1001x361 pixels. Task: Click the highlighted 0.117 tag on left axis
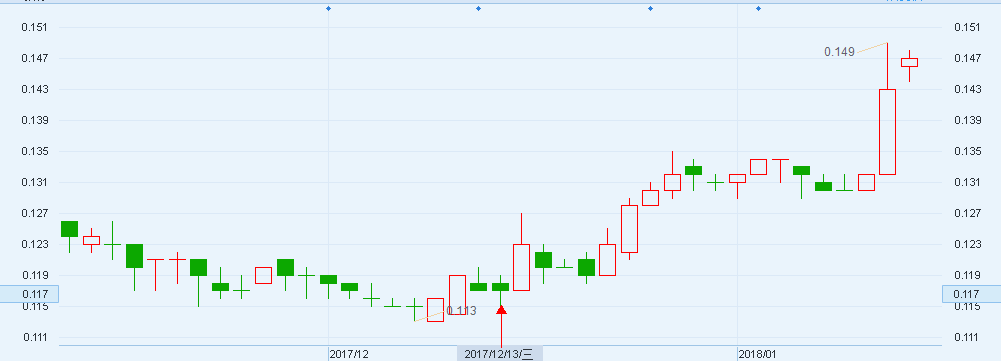(29, 295)
